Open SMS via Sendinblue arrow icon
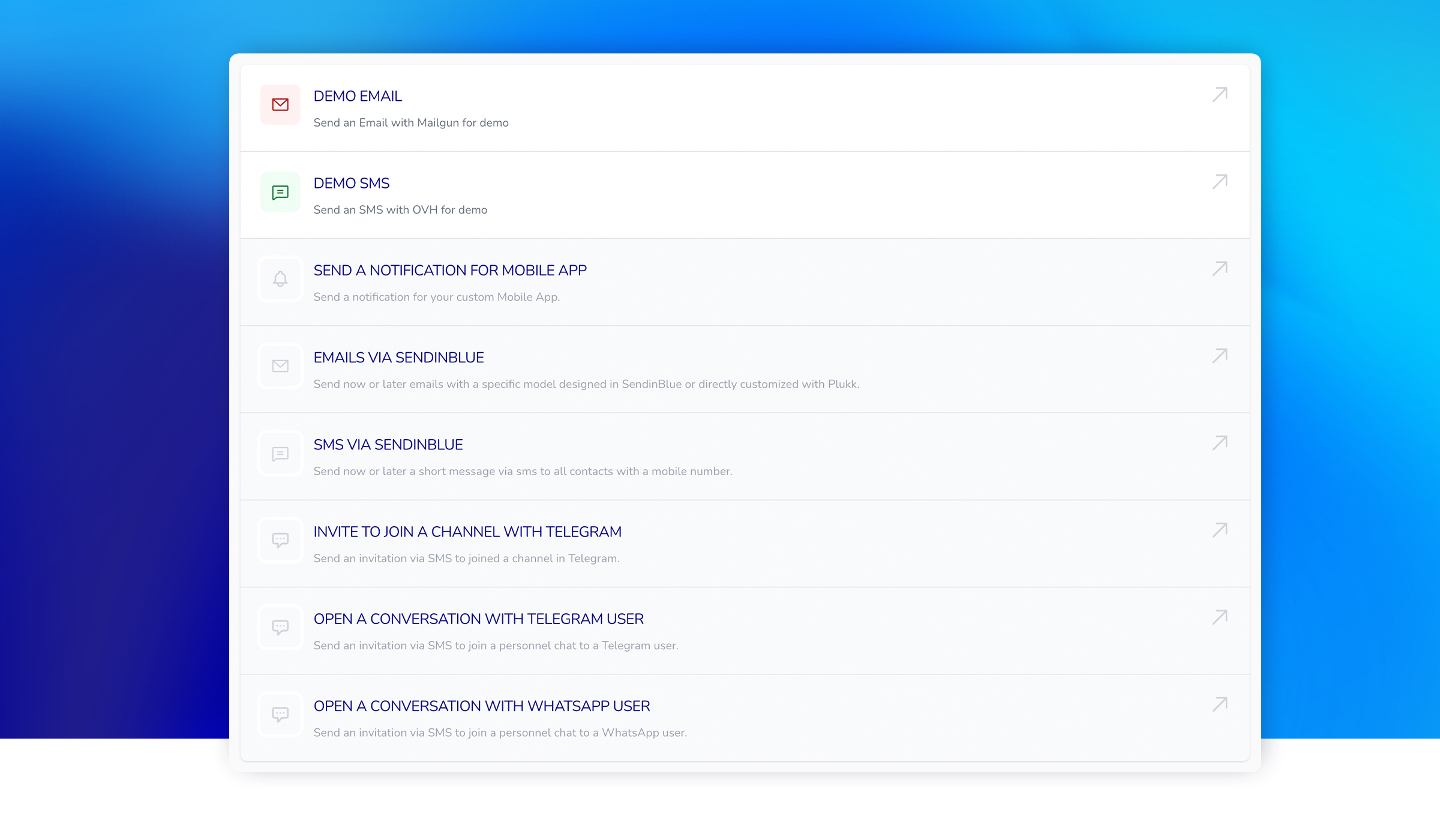 click(1220, 443)
